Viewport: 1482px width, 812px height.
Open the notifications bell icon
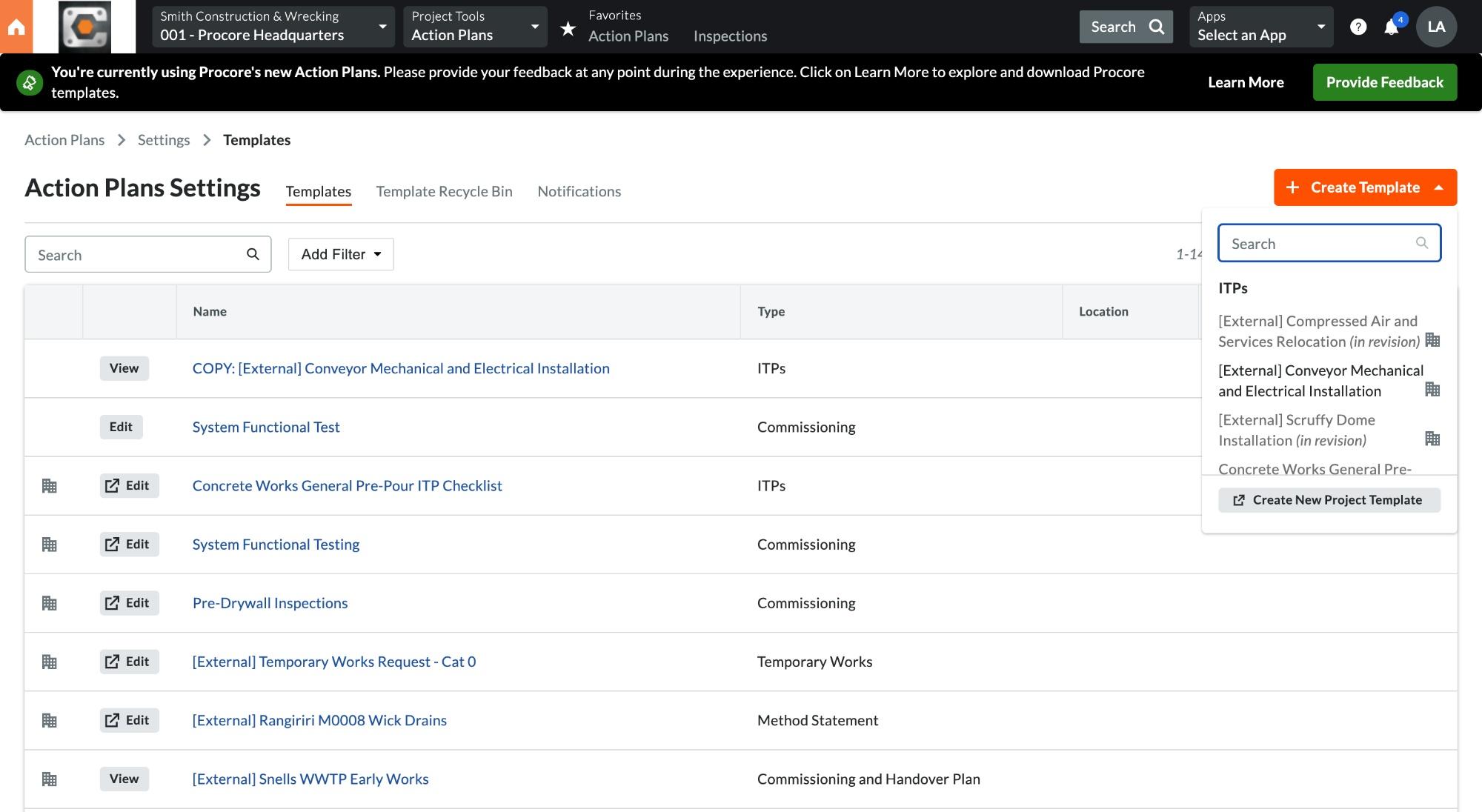coord(1391,27)
